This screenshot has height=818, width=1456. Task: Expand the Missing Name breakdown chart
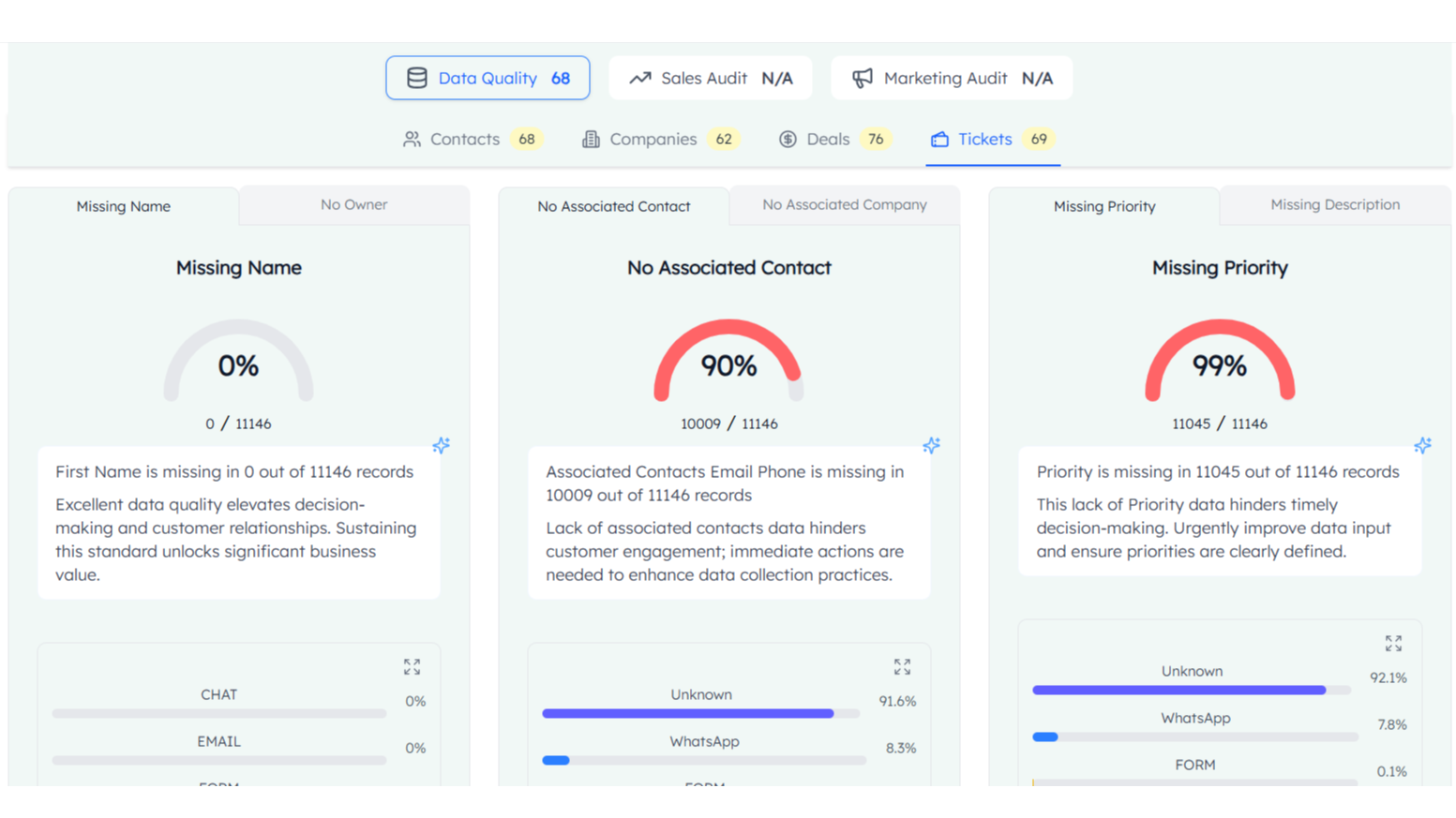(x=412, y=666)
